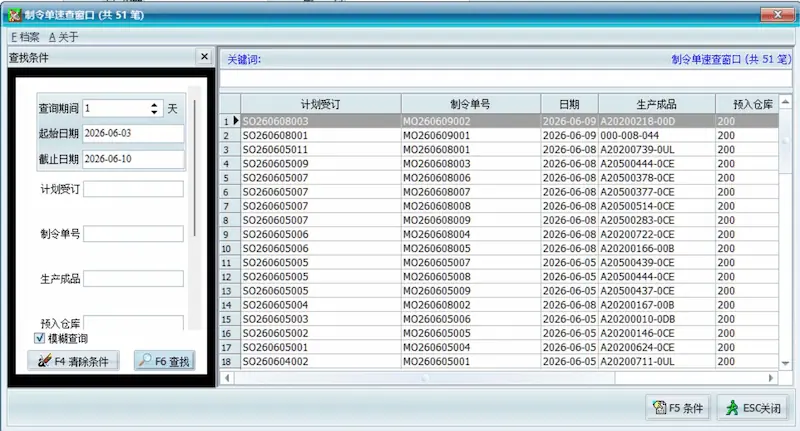Click the 计划受订 search input

pos(133,189)
